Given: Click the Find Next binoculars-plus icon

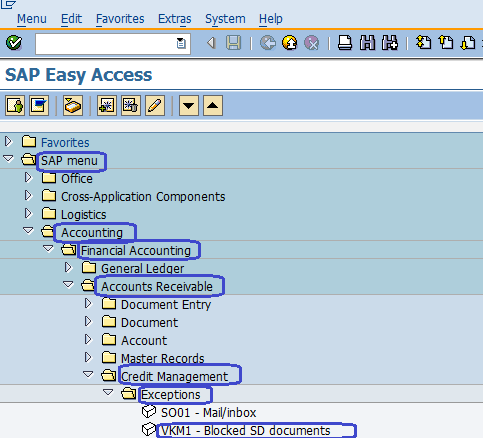Looking at the screenshot, I should click(x=390, y=43).
